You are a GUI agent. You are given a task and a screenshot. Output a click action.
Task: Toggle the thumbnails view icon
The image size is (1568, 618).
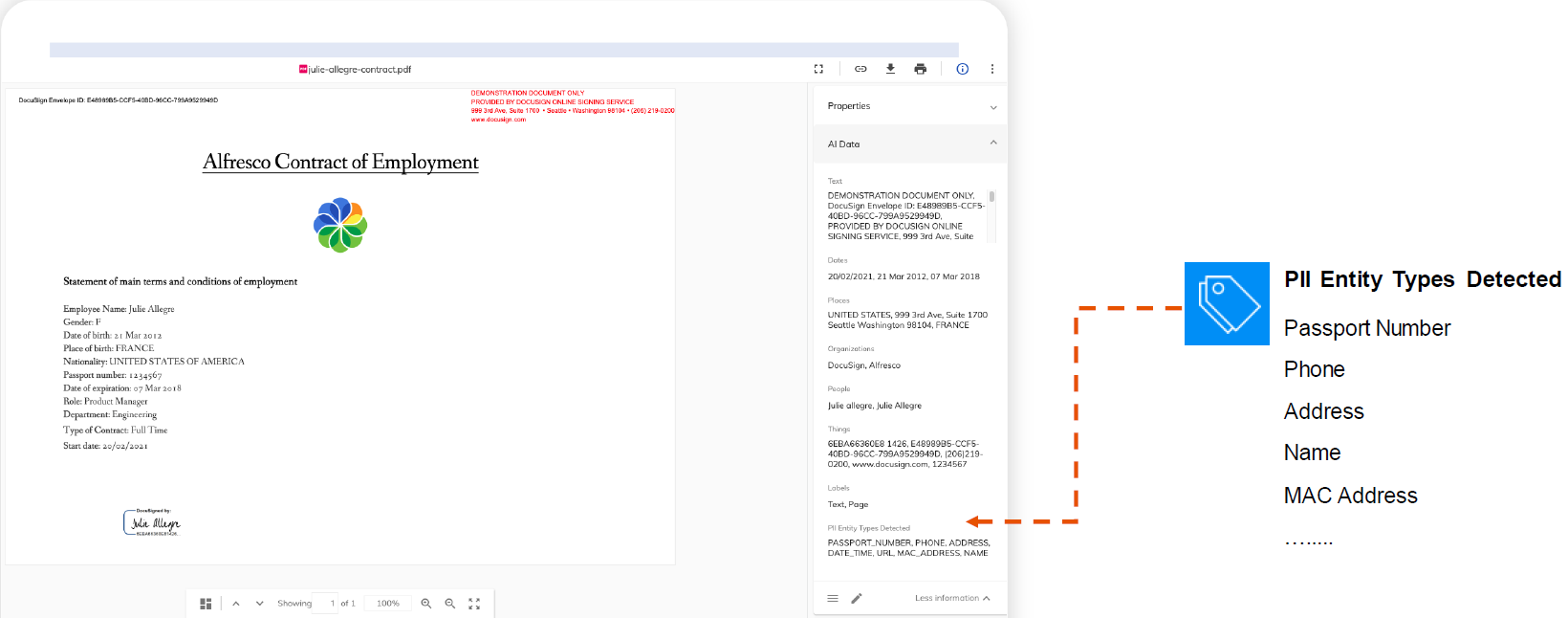point(206,604)
